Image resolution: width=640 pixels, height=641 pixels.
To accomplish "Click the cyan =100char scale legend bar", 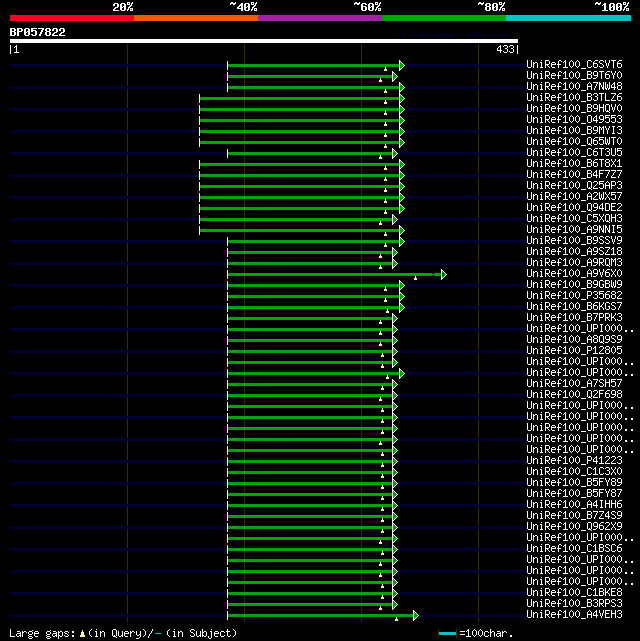I will pyautogui.click(x=447, y=634).
